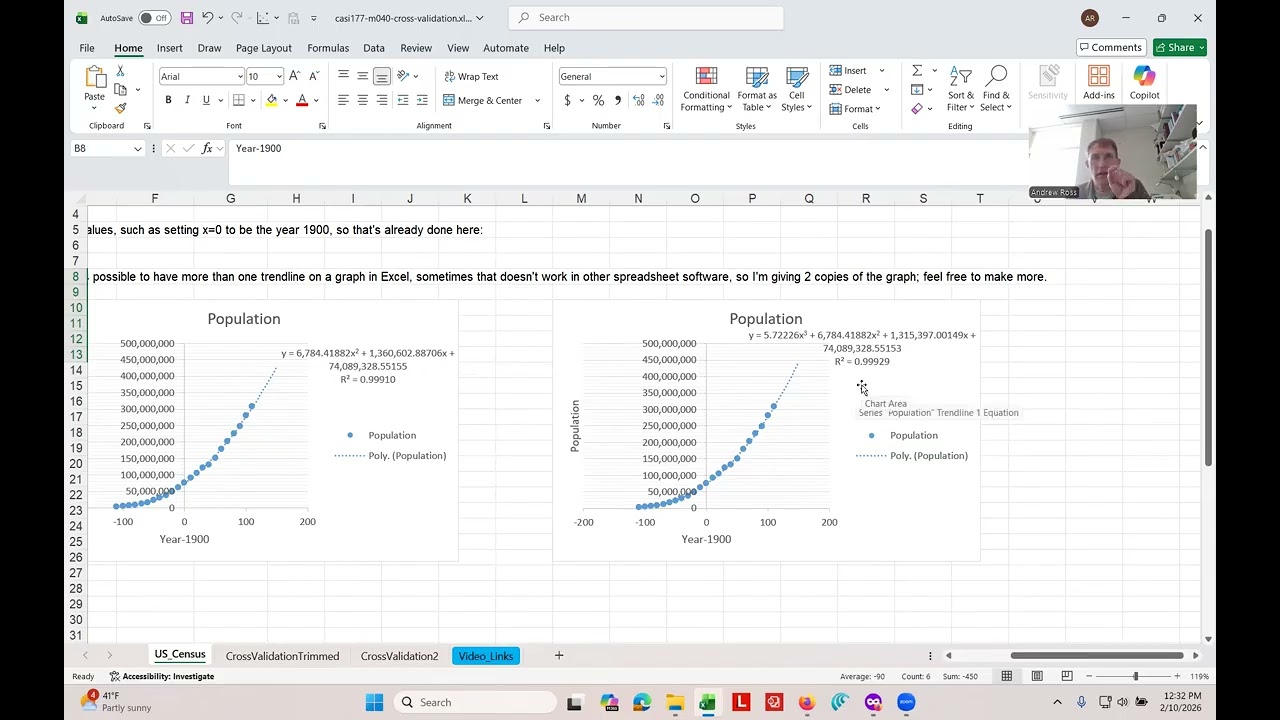Open the File menu

(x=87, y=48)
